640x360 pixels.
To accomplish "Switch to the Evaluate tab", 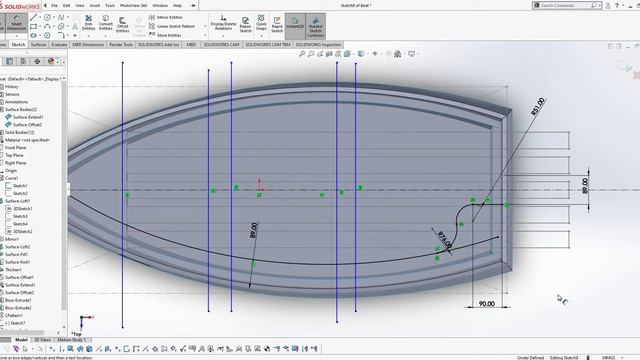I will coord(59,44).
